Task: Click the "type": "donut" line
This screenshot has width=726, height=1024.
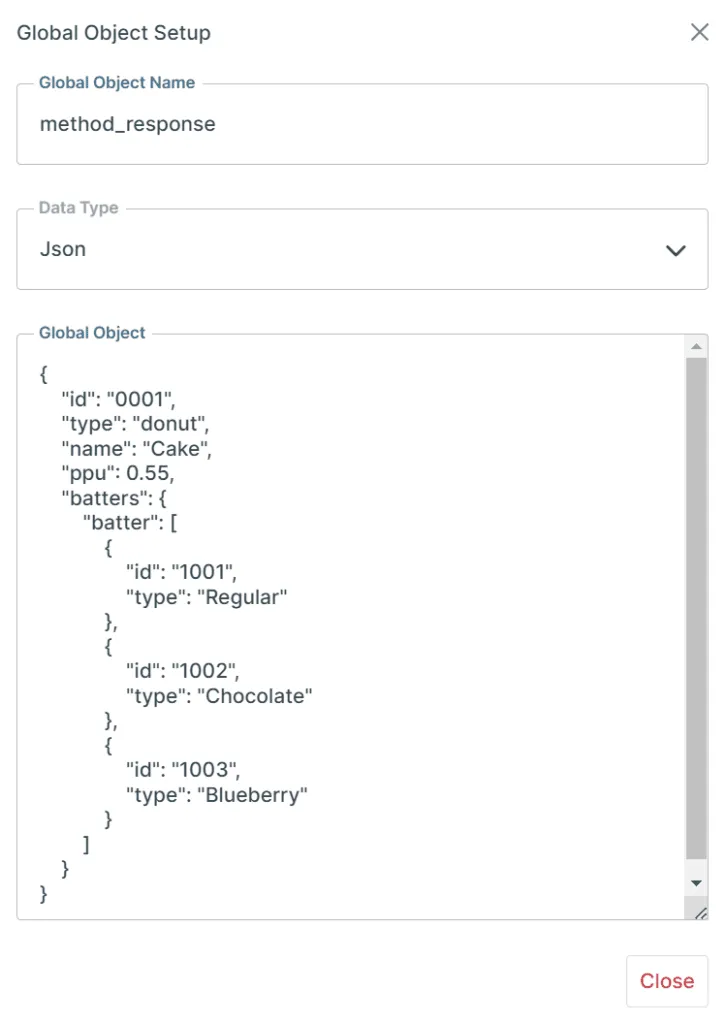Action: point(135,424)
